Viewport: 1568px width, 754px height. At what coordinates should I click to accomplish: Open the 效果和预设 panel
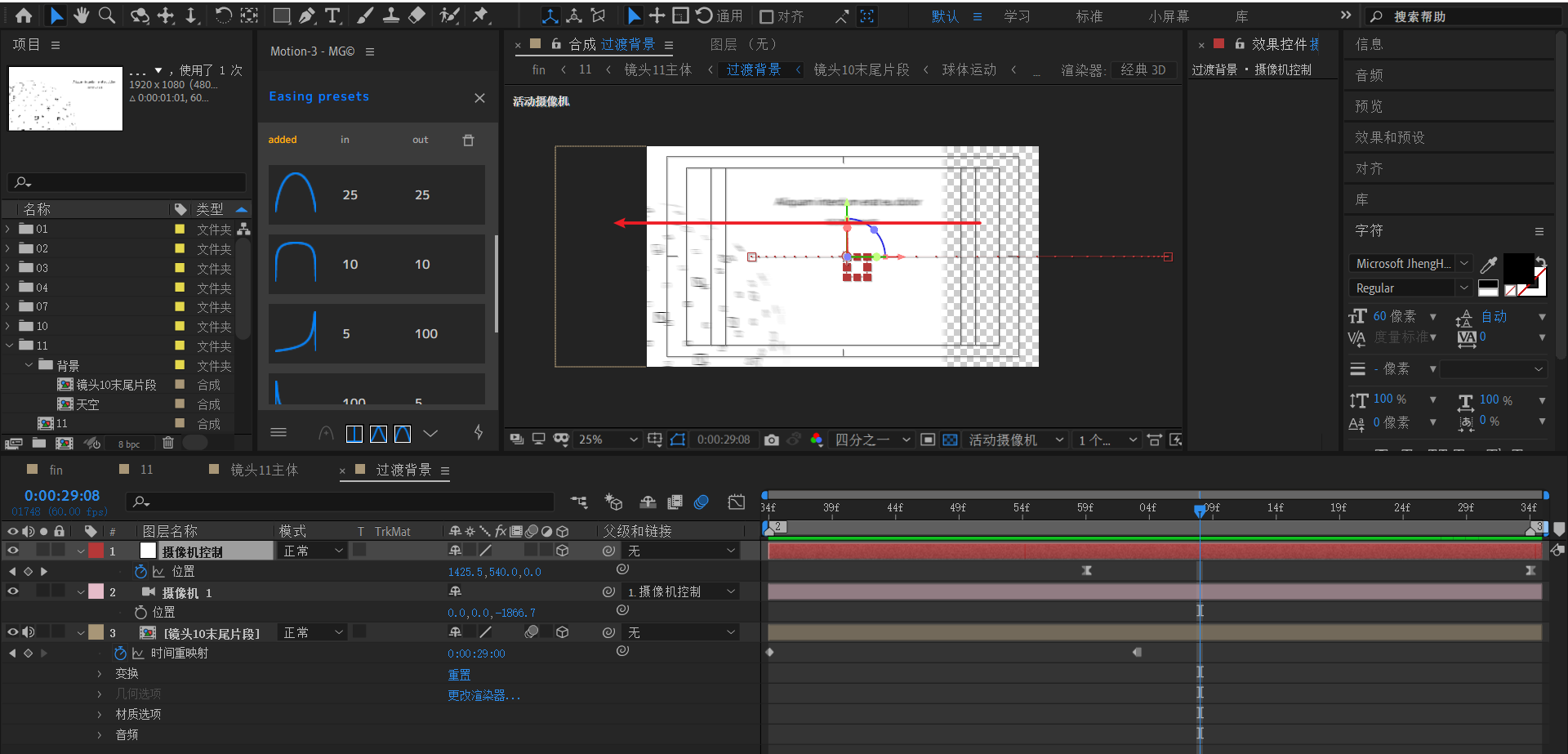(1390, 137)
